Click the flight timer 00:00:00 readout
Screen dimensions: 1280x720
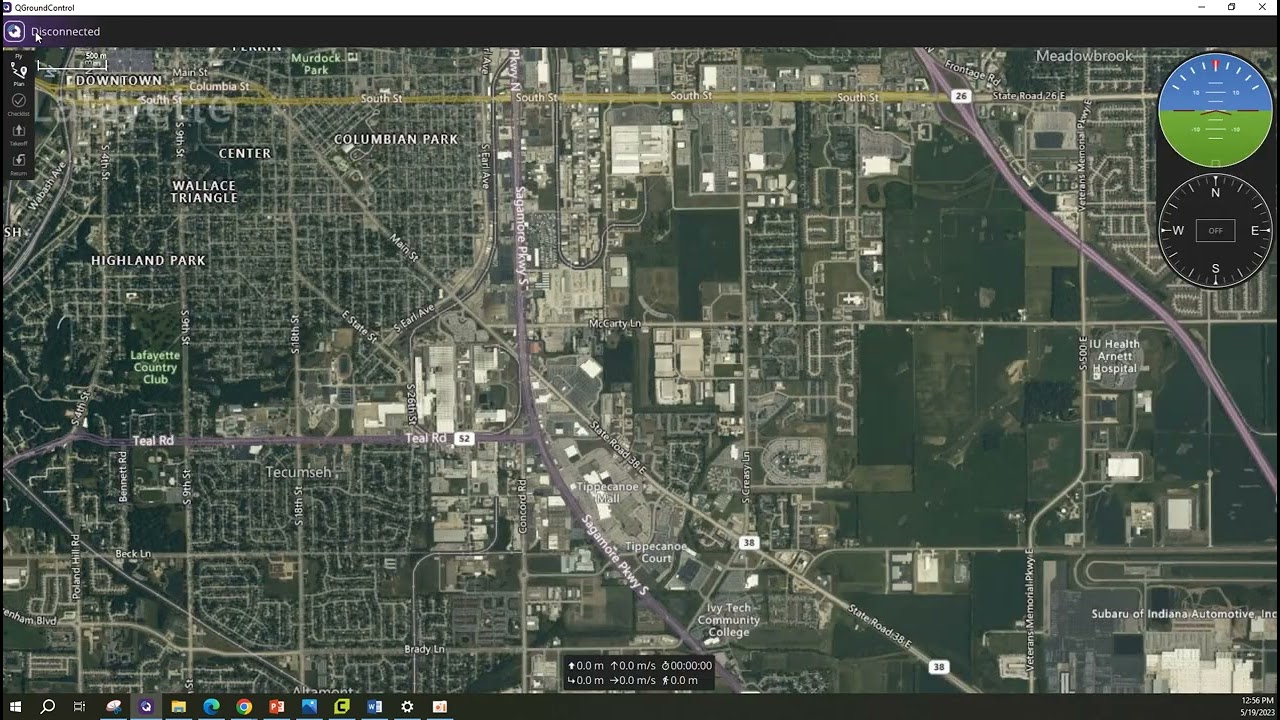pyautogui.click(x=686, y=666)
